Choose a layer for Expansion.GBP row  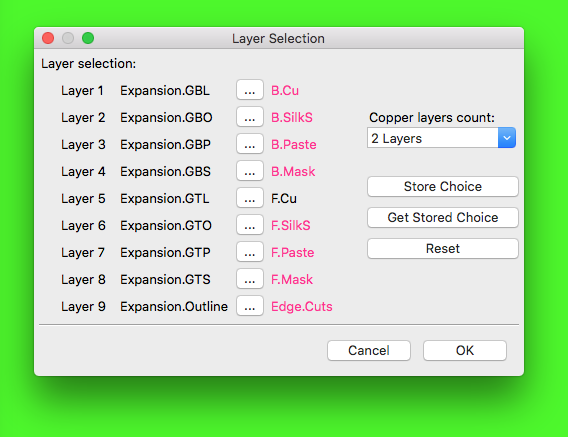pyautogui.click(x=250, y=144)
